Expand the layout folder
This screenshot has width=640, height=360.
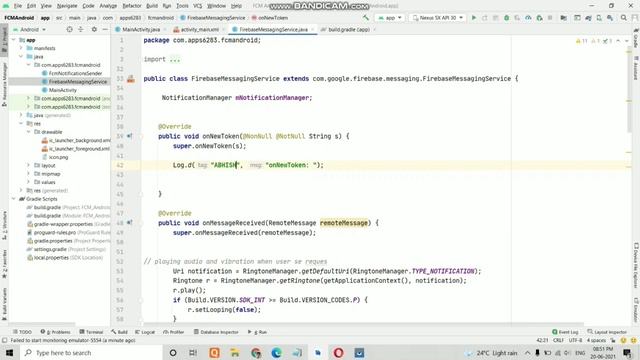pyautogui.click(x=29, y=165)
